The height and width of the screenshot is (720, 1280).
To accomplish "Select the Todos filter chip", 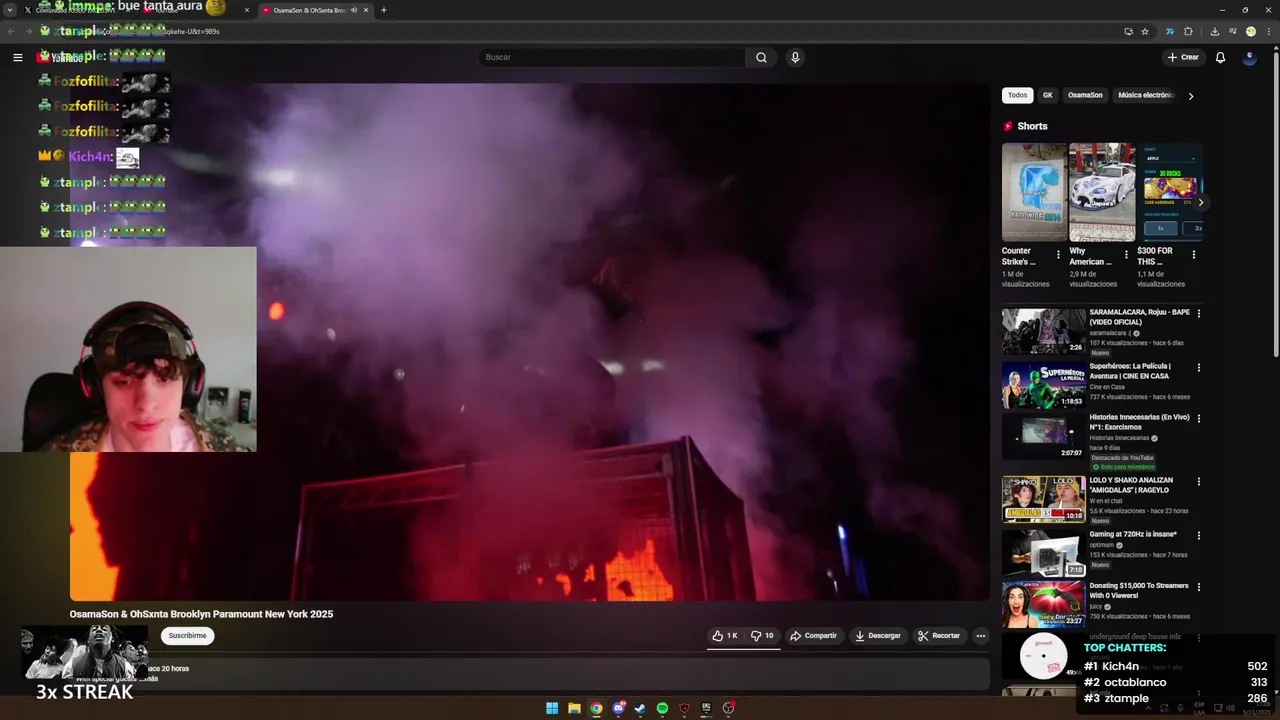I will [x=1017, y=95].
